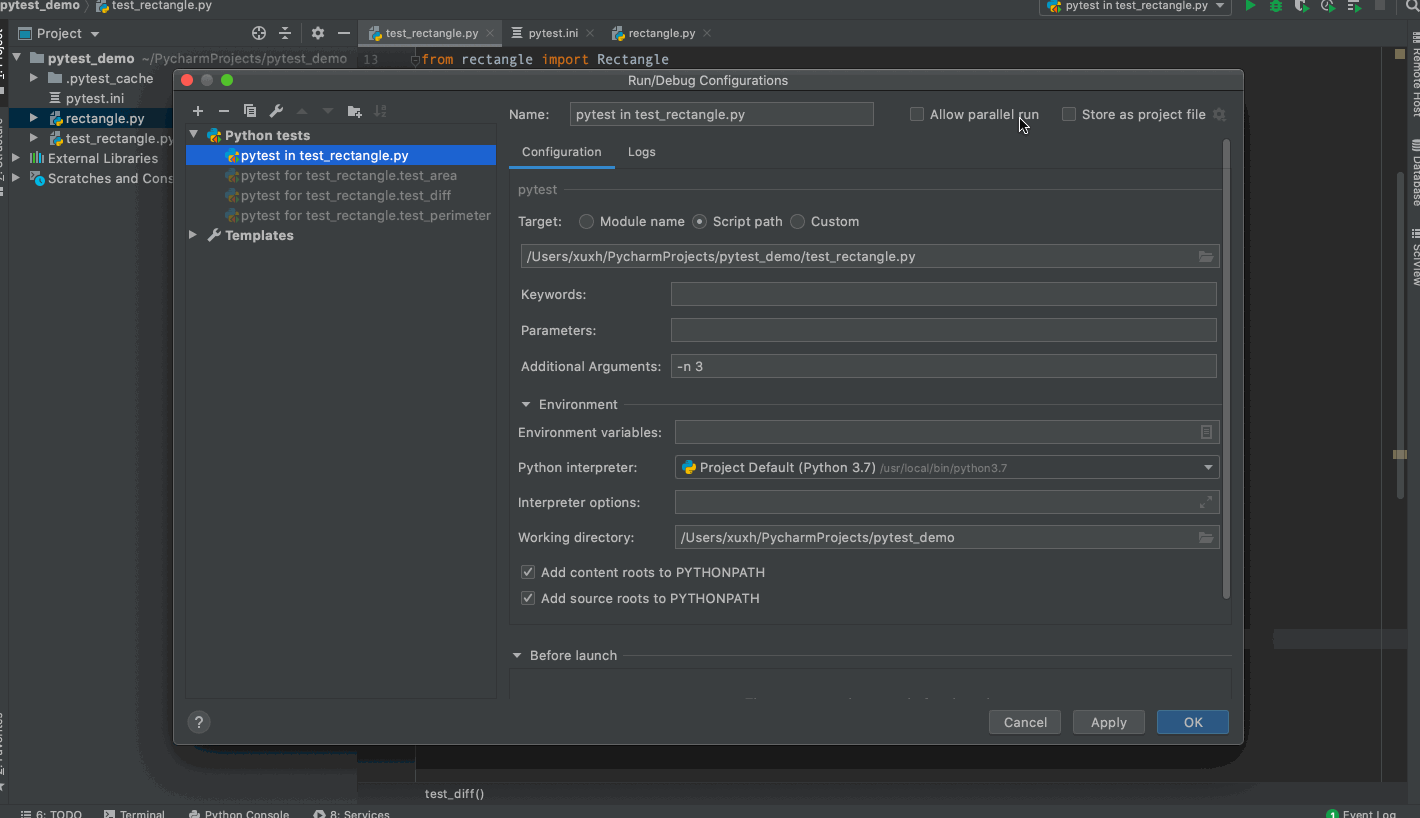Add a new run configuration
The image size is (1420, 818).
[198, 111]
